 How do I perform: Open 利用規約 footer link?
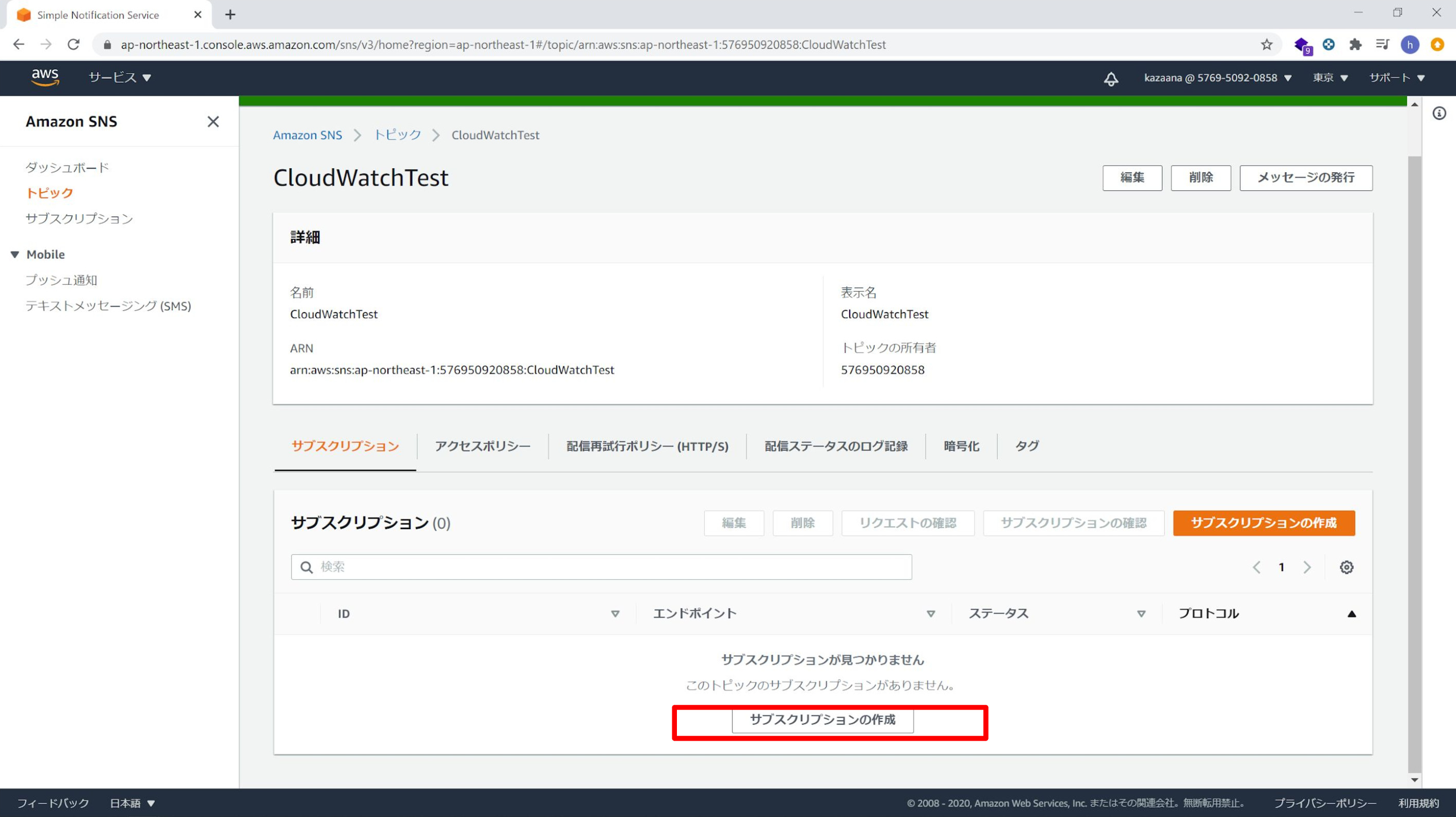(x=1419, y=803)
